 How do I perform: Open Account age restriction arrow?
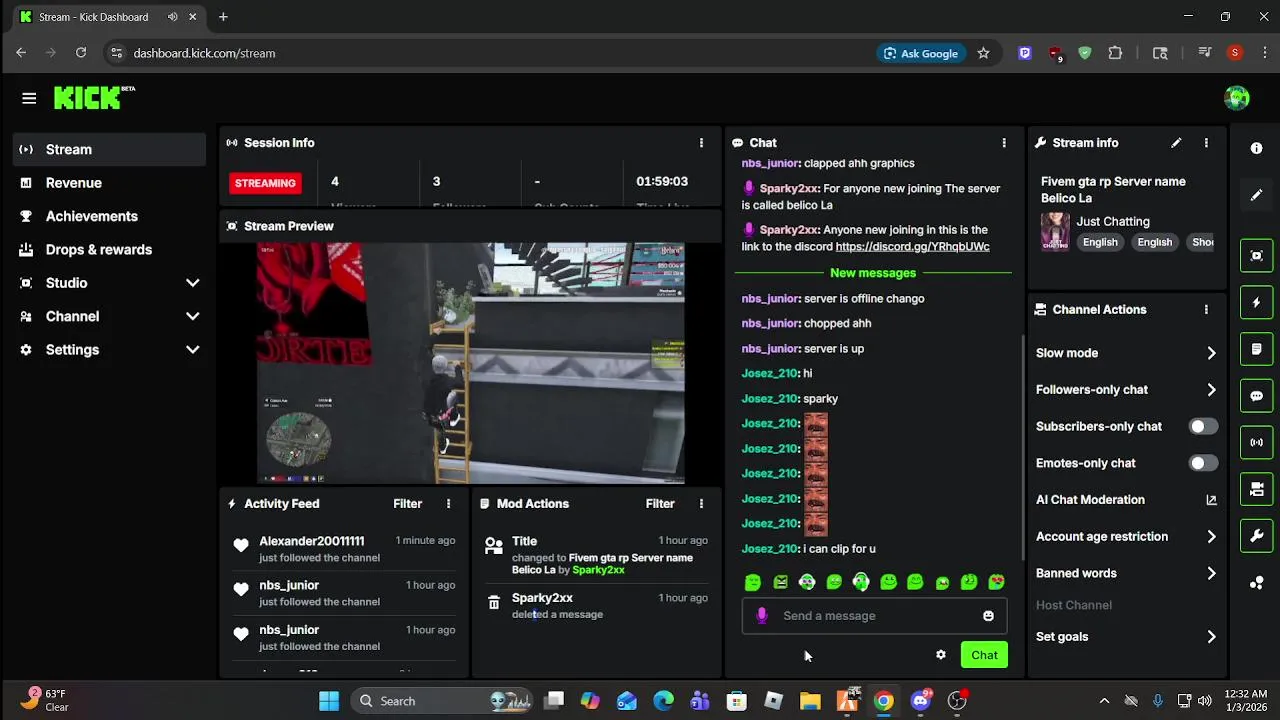(x=1211, y=537)
